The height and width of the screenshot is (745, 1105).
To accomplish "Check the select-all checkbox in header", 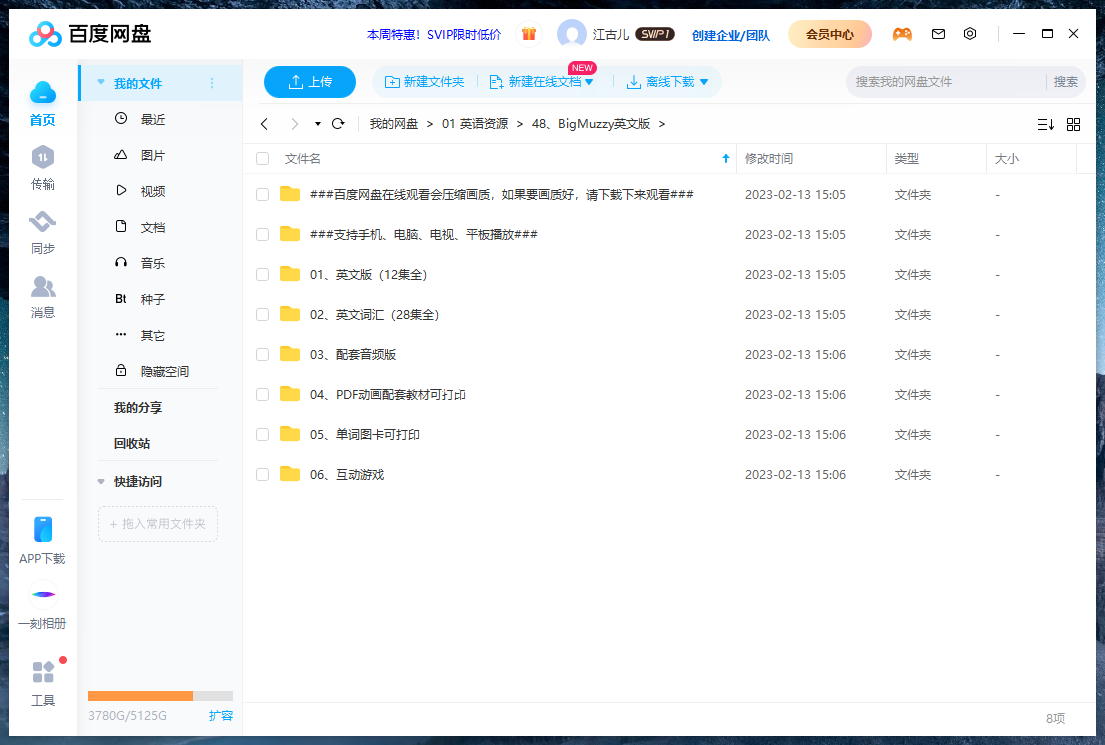I will [x=262, y=158].
